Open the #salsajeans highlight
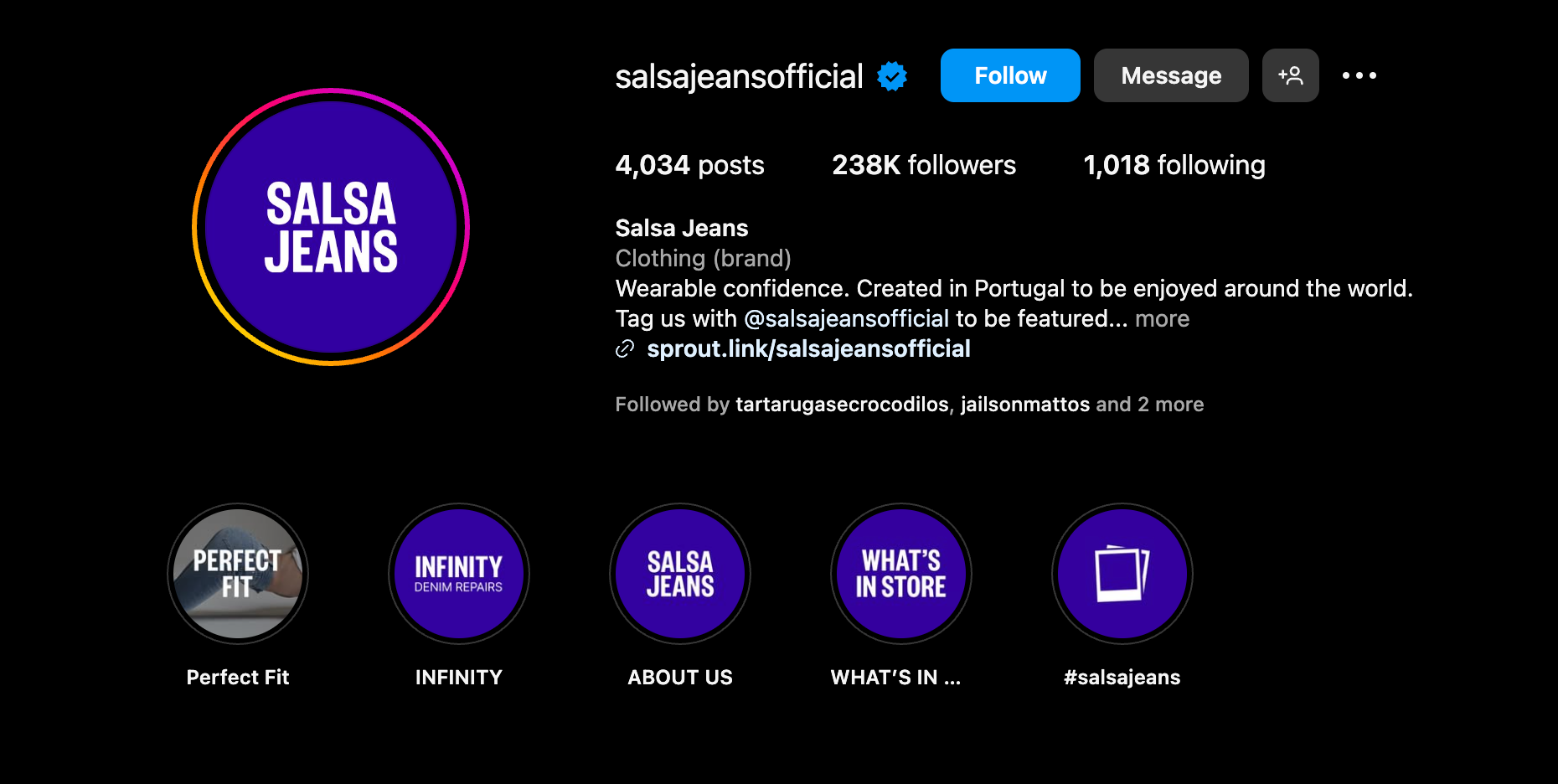Screen dimensions: 1558x784 tap(1122, 574)
